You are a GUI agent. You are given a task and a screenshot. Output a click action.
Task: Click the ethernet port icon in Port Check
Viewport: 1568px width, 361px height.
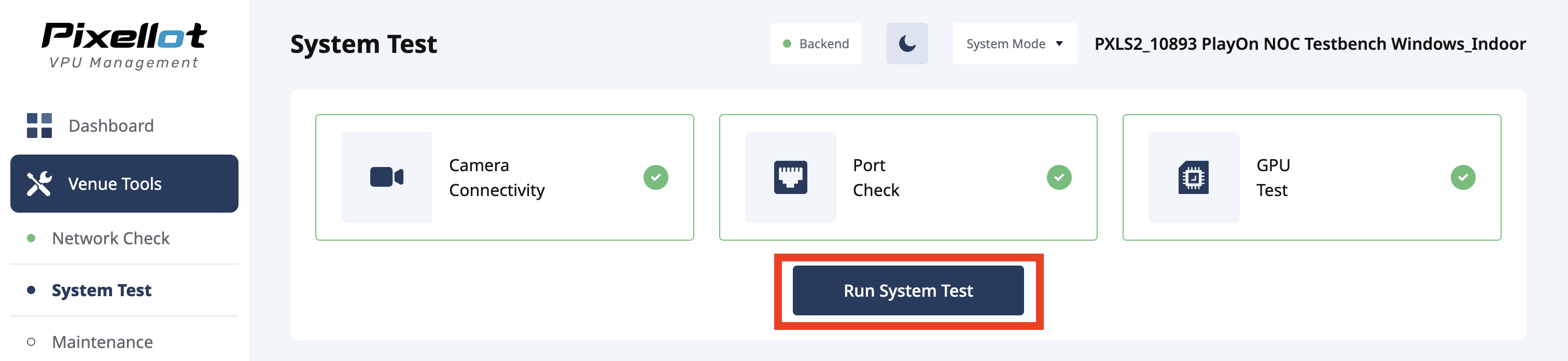(790, 177)
